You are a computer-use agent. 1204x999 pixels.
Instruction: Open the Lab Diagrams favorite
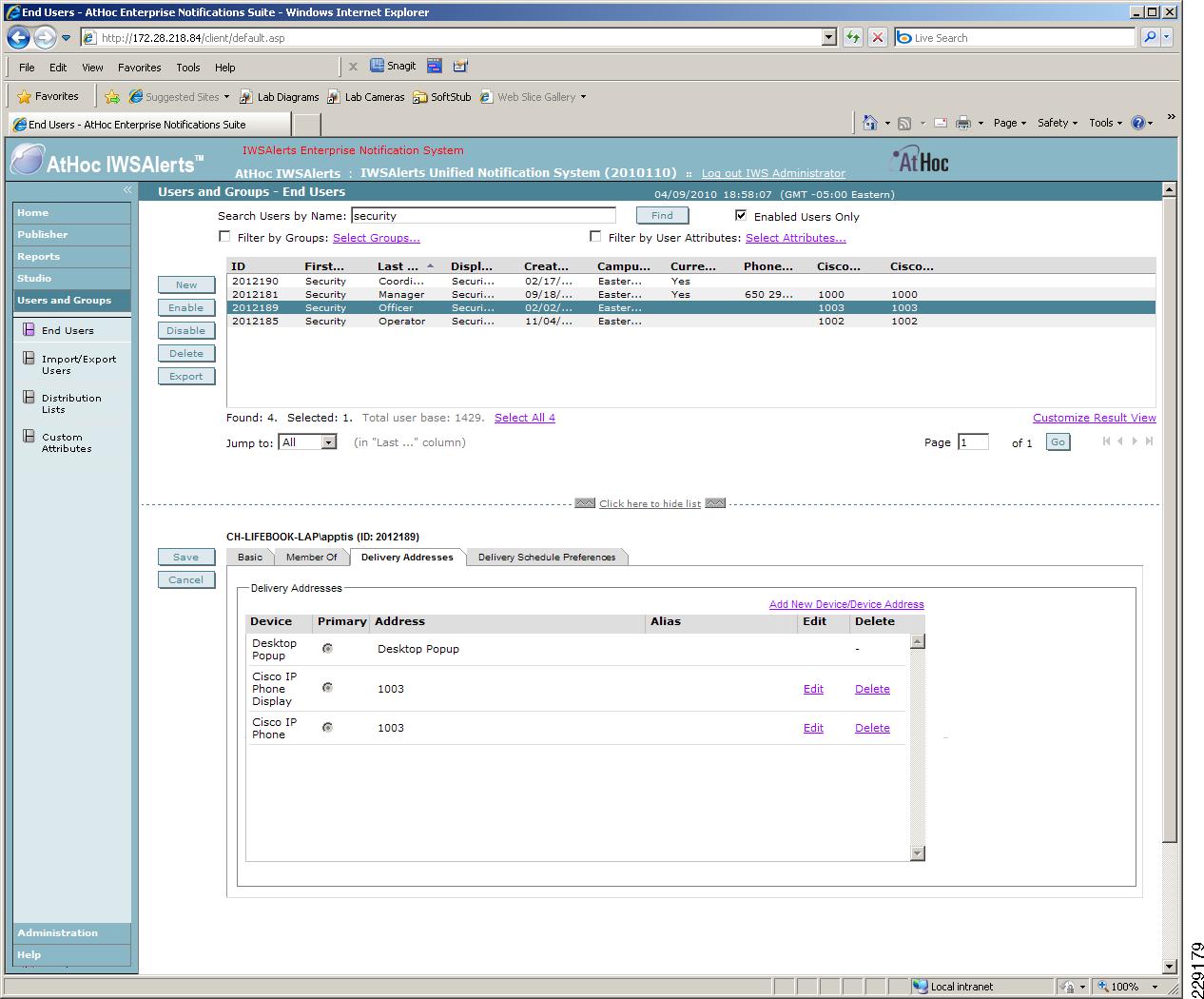click(280, 97)
